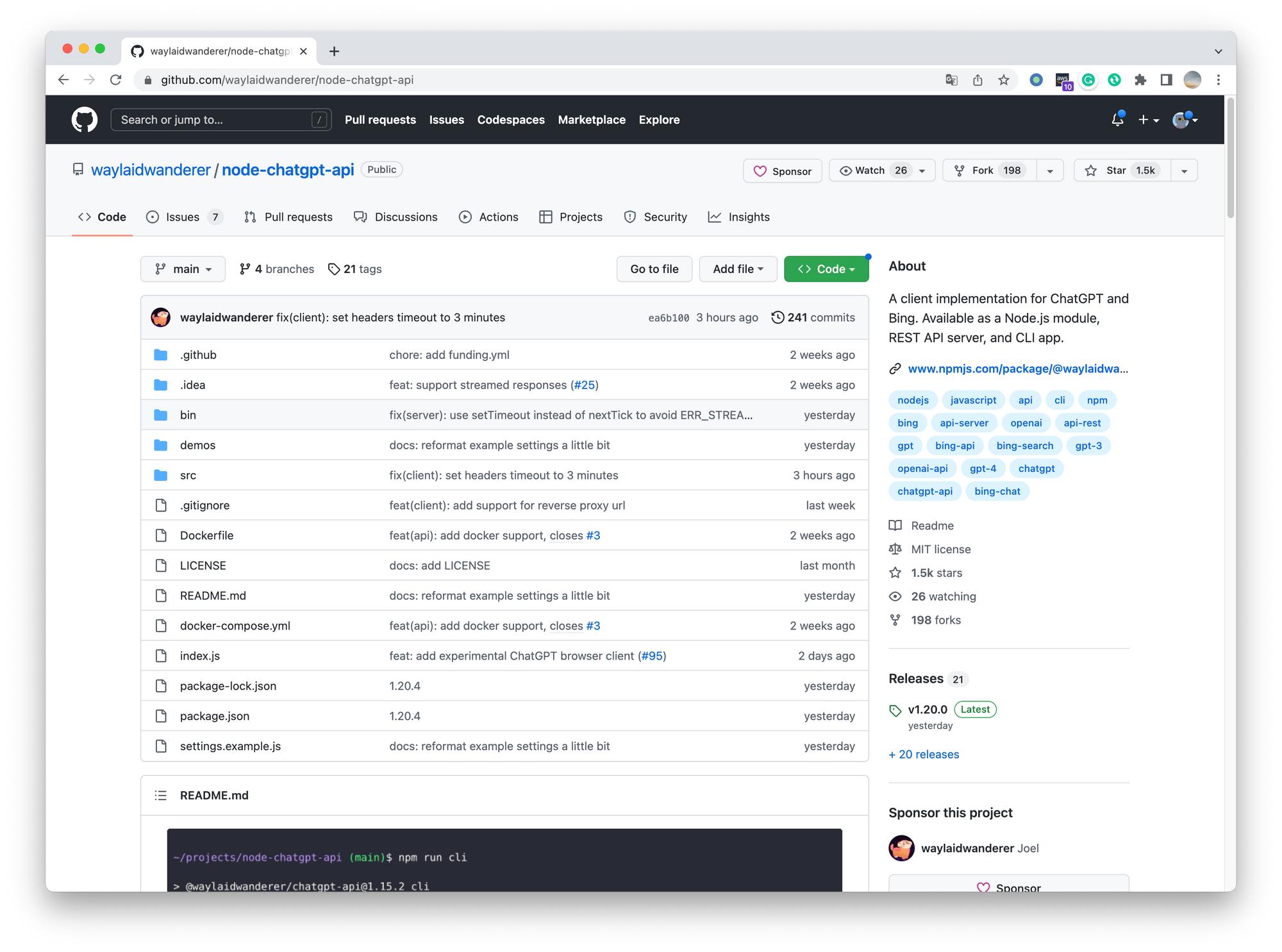Open the + 20 releases link

(x=923, y=754)
